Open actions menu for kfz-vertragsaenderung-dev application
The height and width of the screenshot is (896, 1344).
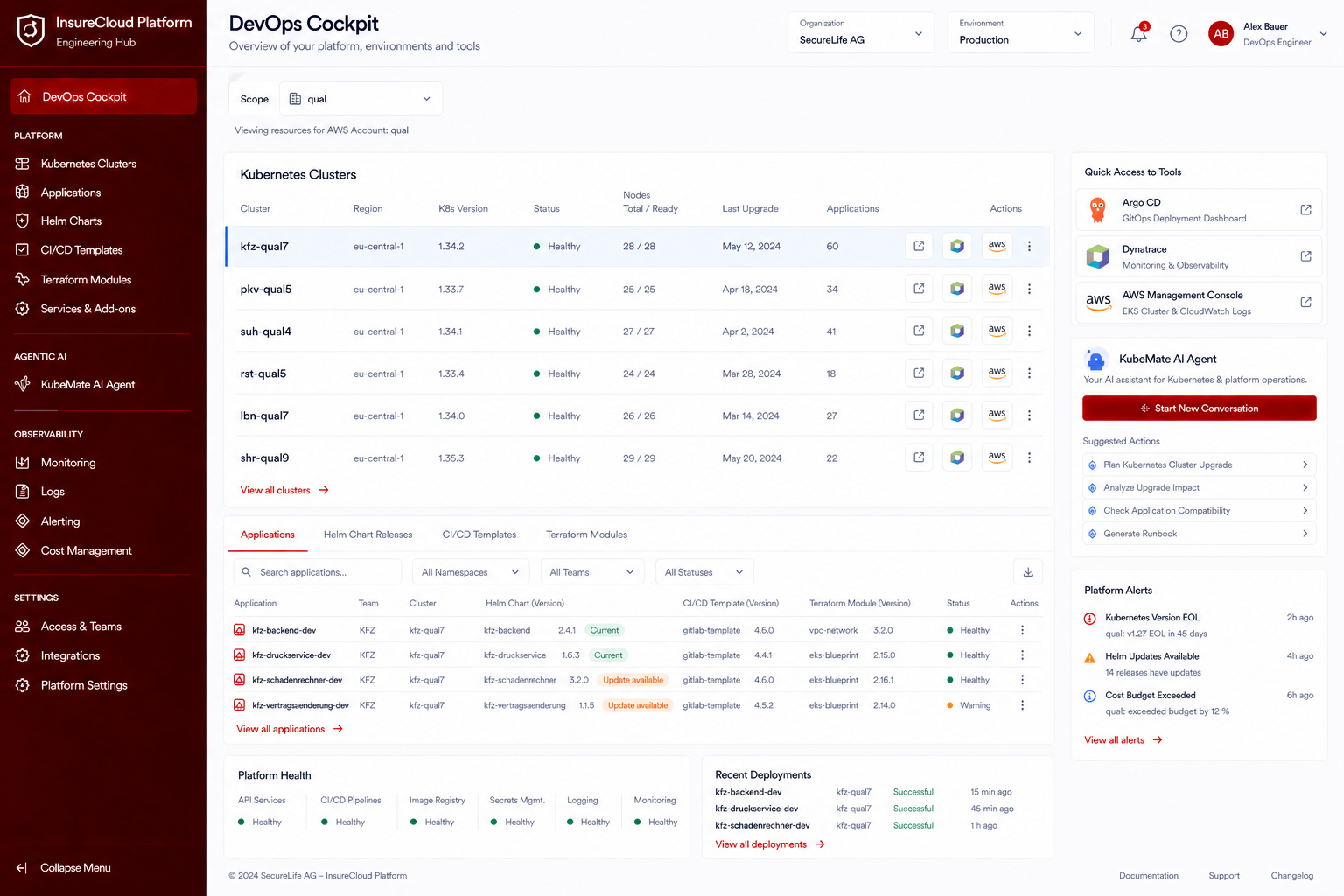(x=1022, y=705)
